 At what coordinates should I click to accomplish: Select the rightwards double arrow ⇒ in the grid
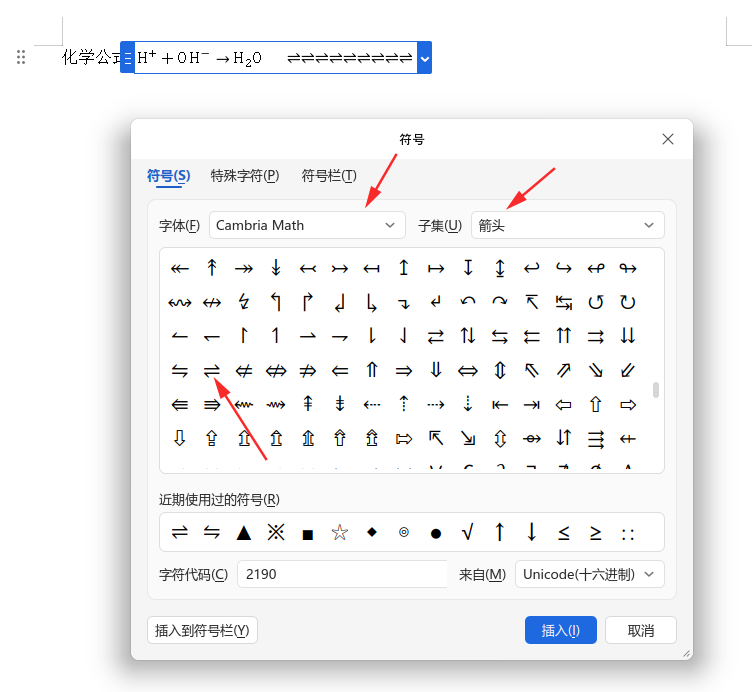(x=404, y=370)
